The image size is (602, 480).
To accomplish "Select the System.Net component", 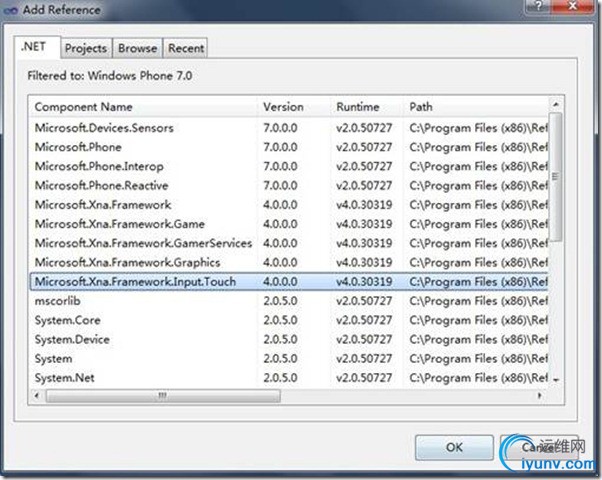I will point(289,377).
